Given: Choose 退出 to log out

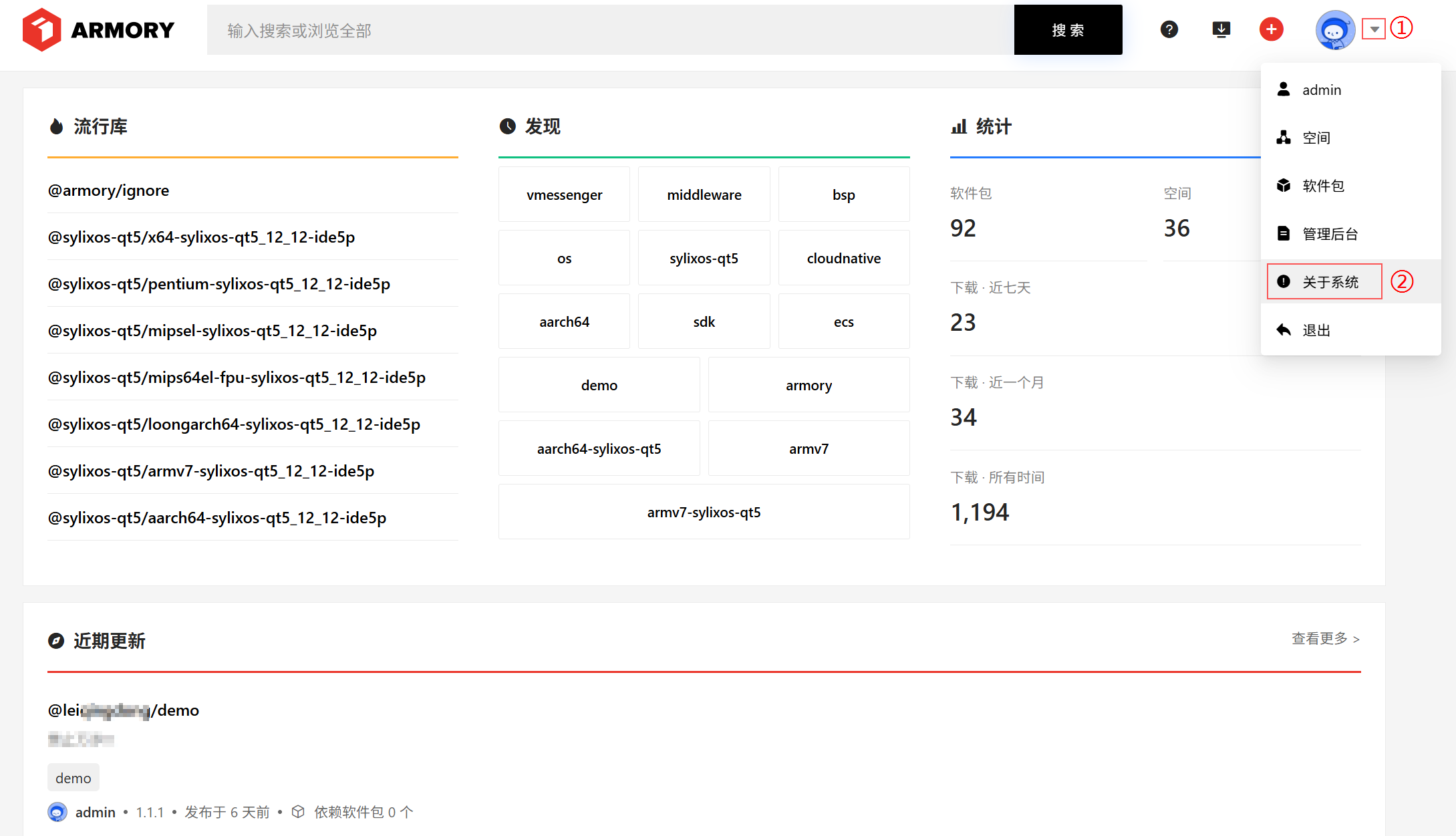Looking at the screenshot, I should 1316,330.
